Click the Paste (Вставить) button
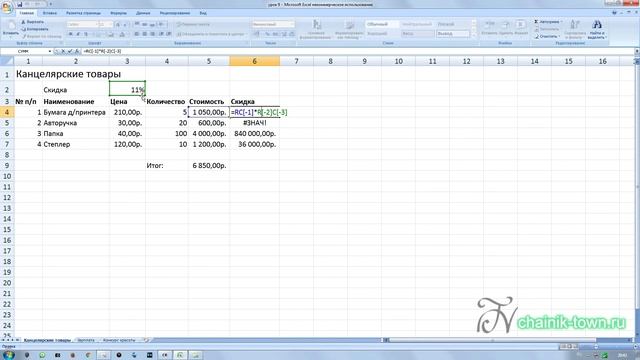The image size is (640, 360). (x=10, y=28)
